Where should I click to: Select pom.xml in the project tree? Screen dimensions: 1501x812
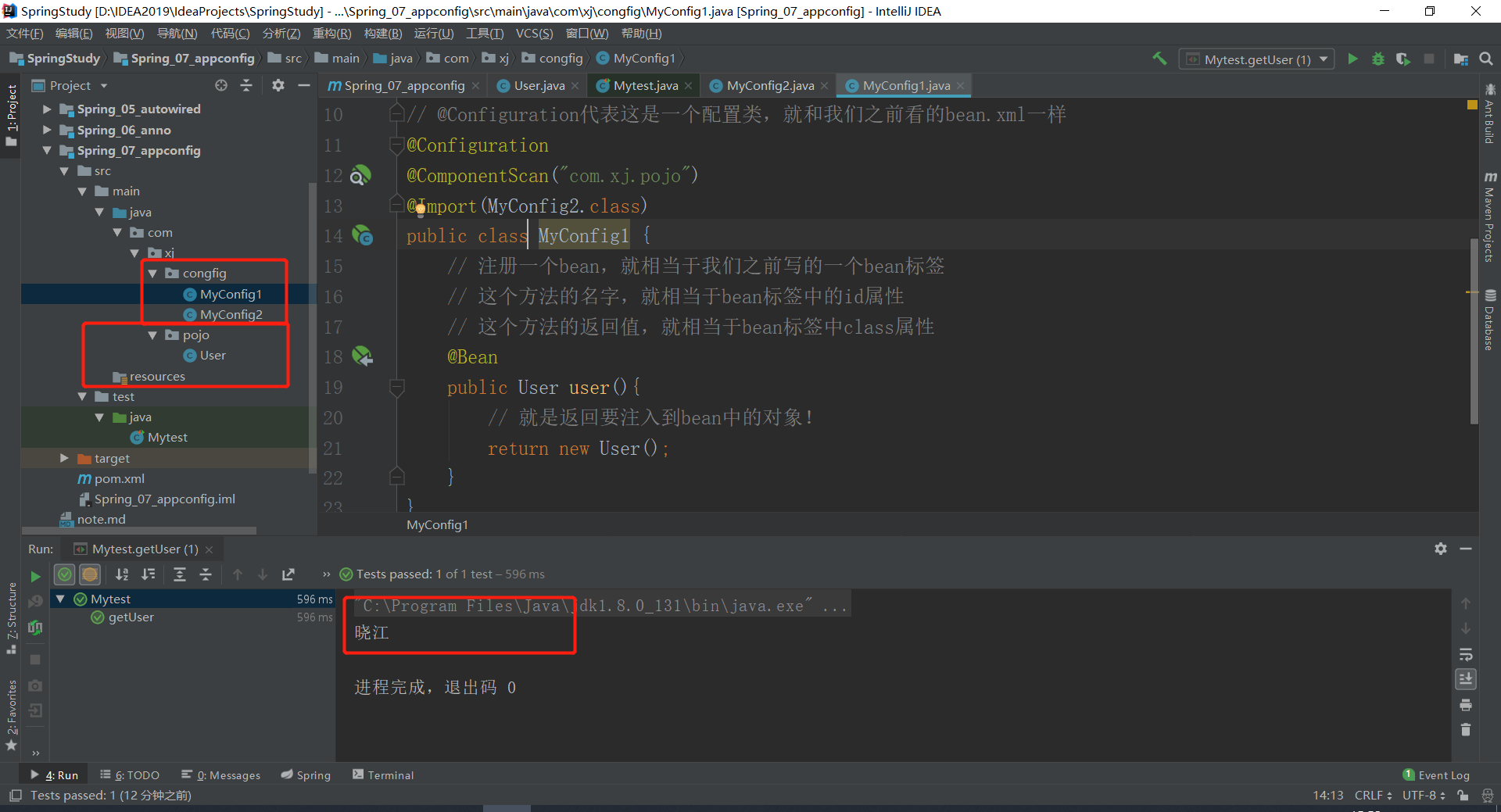click(x=119, y=479)
